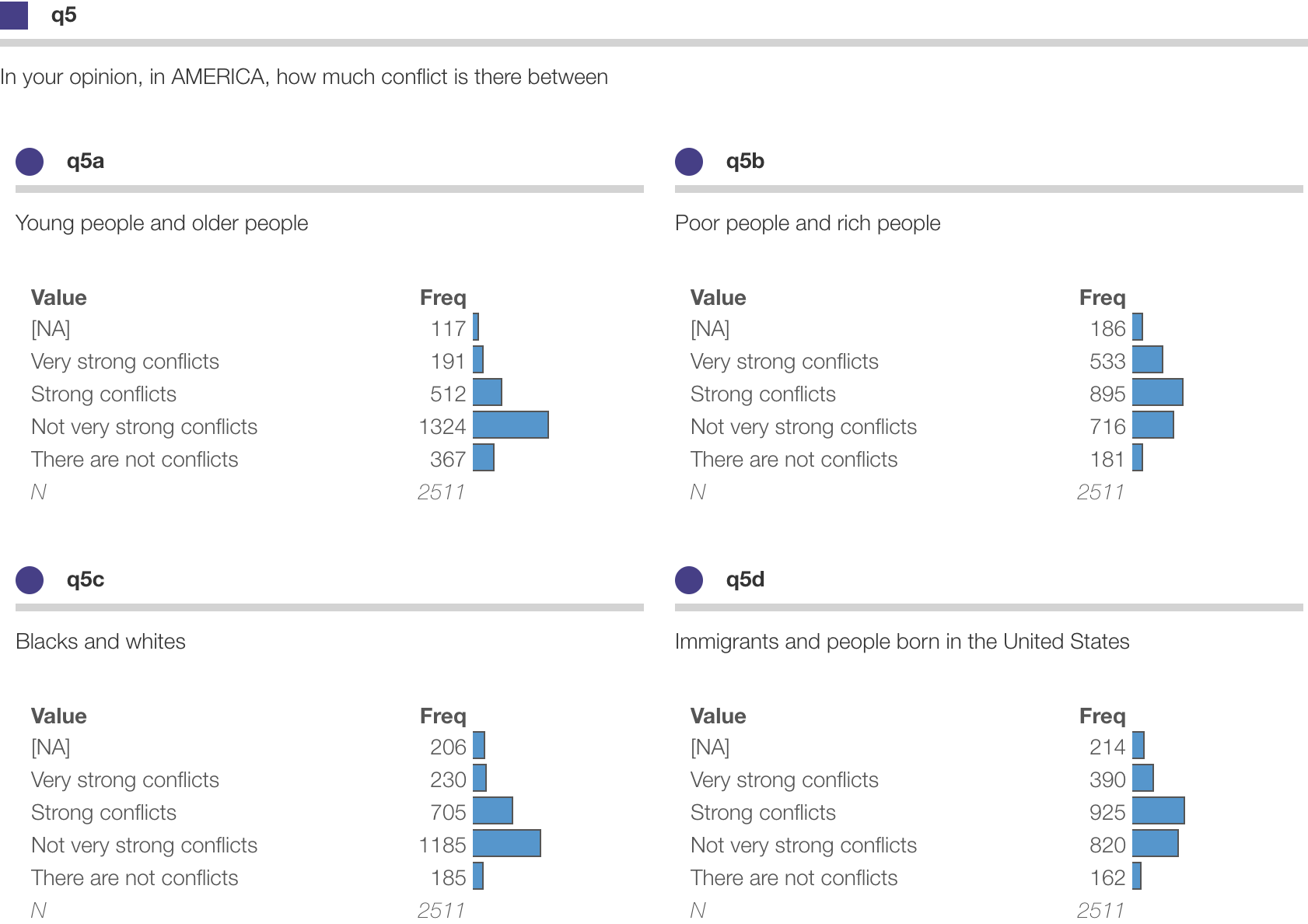Viewport: 1308px width, 924px height.
Task: Click the purple circle next to q5a
Action: pyautogui.click(x=30, y=162)
